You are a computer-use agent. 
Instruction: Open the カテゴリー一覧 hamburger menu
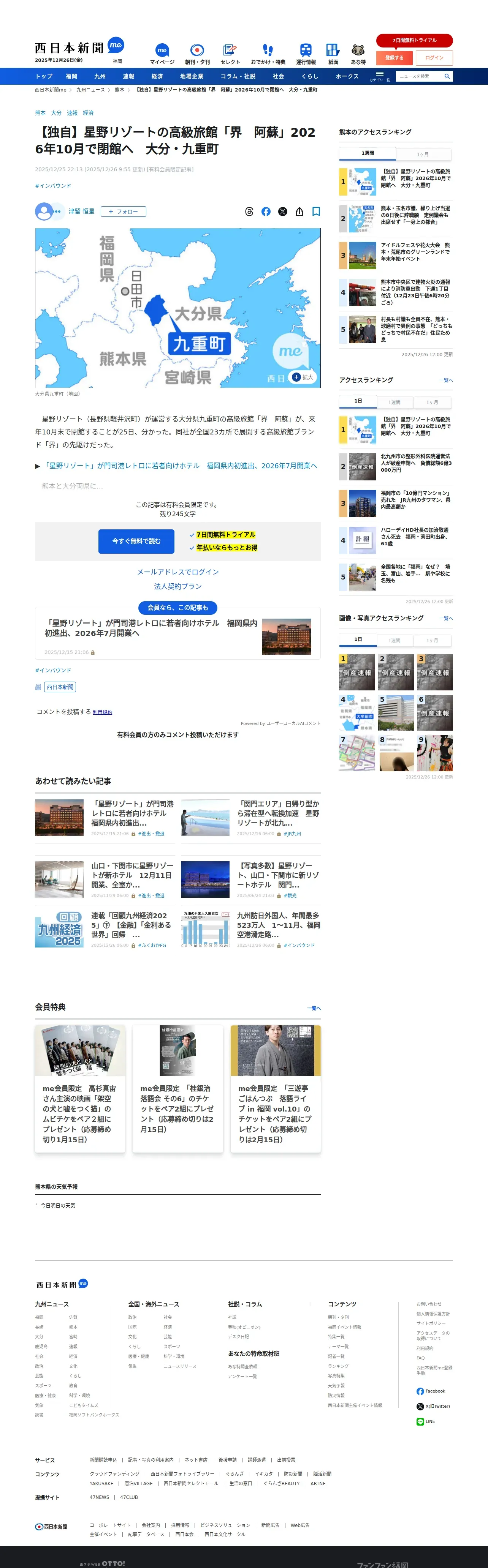[x=380, y=76]
